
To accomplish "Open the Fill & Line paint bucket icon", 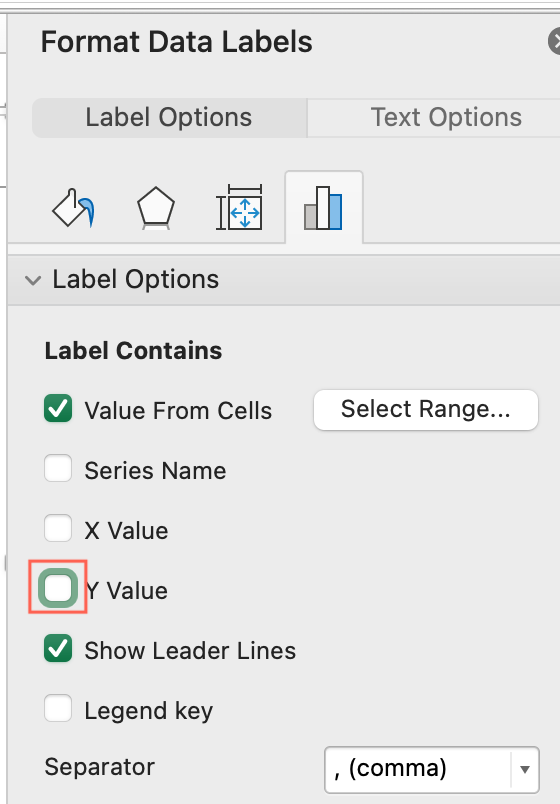I will 73,208.
